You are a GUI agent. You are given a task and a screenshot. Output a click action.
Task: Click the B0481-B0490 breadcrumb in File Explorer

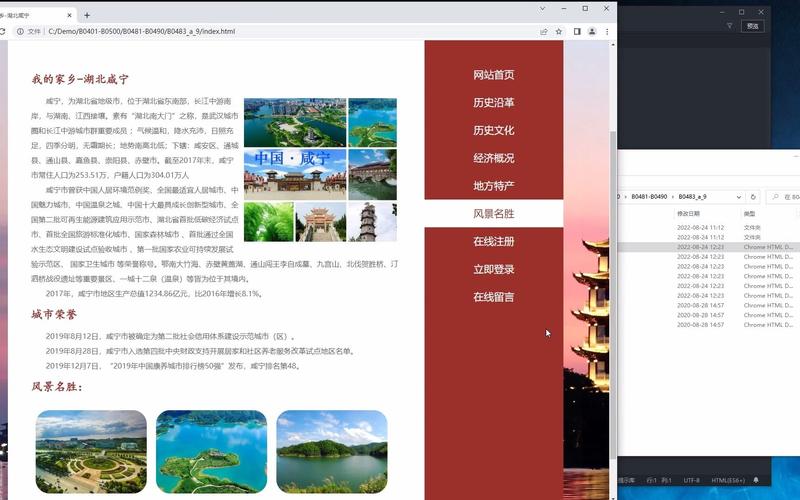tap(649, 197)
